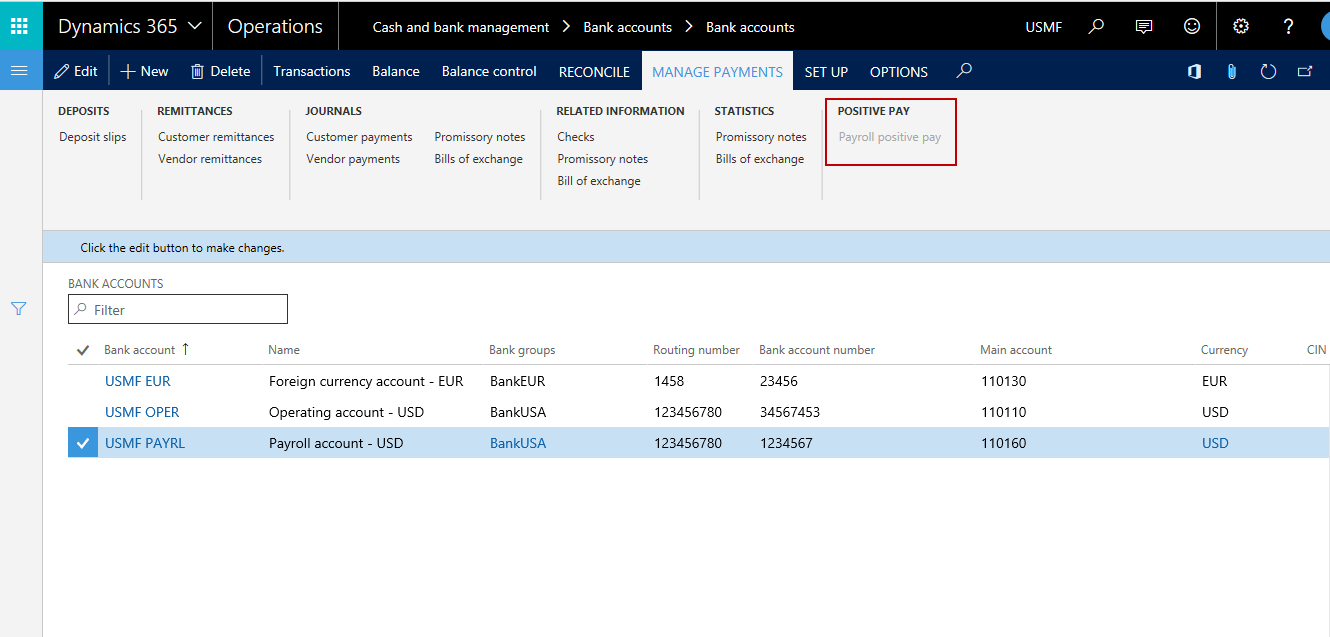This screenshot has height=637, width=1330.
Task: Delete the selected bank account
Action: point(220,71)
